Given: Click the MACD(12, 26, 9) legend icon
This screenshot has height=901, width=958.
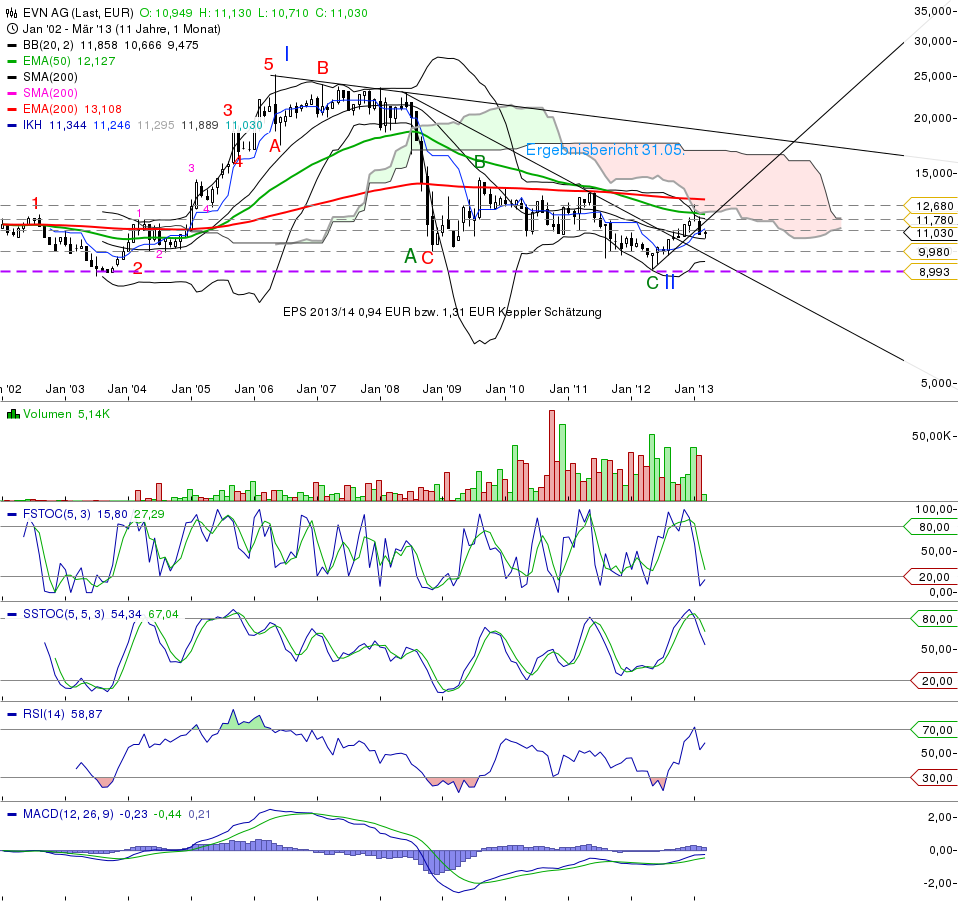Looking at the screenshot, I should [x=11, y=813].
